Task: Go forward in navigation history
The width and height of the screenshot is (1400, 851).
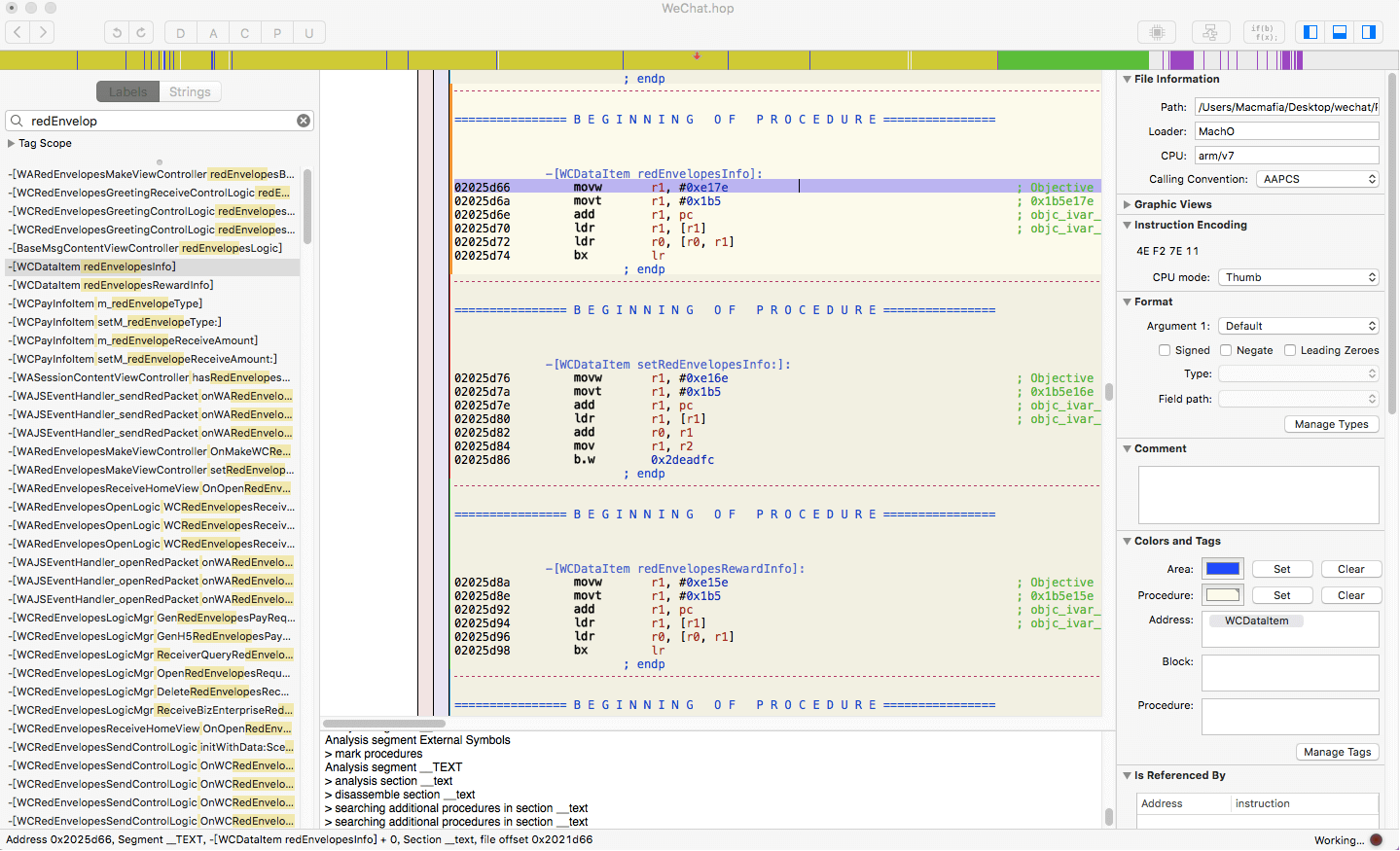Action: pos(42,32)
